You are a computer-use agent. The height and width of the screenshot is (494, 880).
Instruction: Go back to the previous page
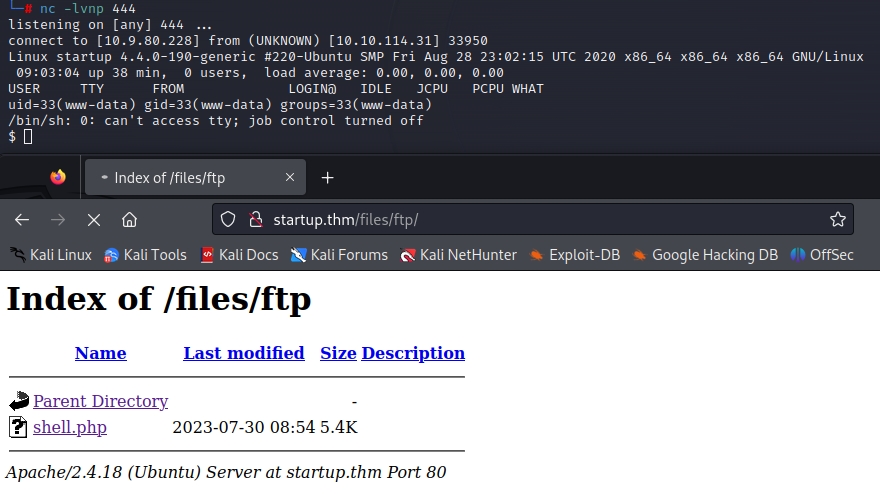click(x=22, y=219)
